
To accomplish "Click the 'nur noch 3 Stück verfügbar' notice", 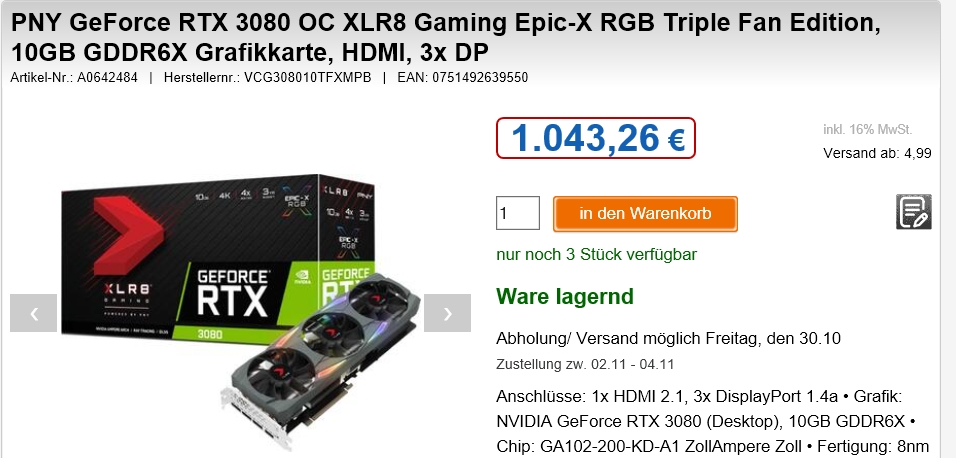I will pos(596,254).
